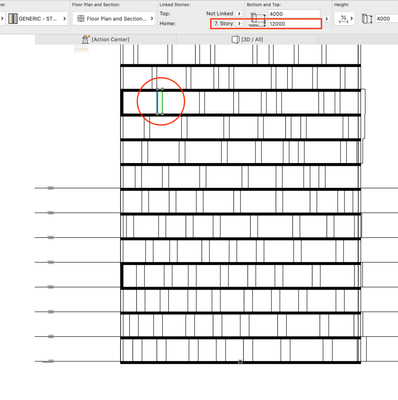The height and width of the screenshot is (400, 398).
Task: Click the 3D / All view icon
Action: click(x=235, y=39)
